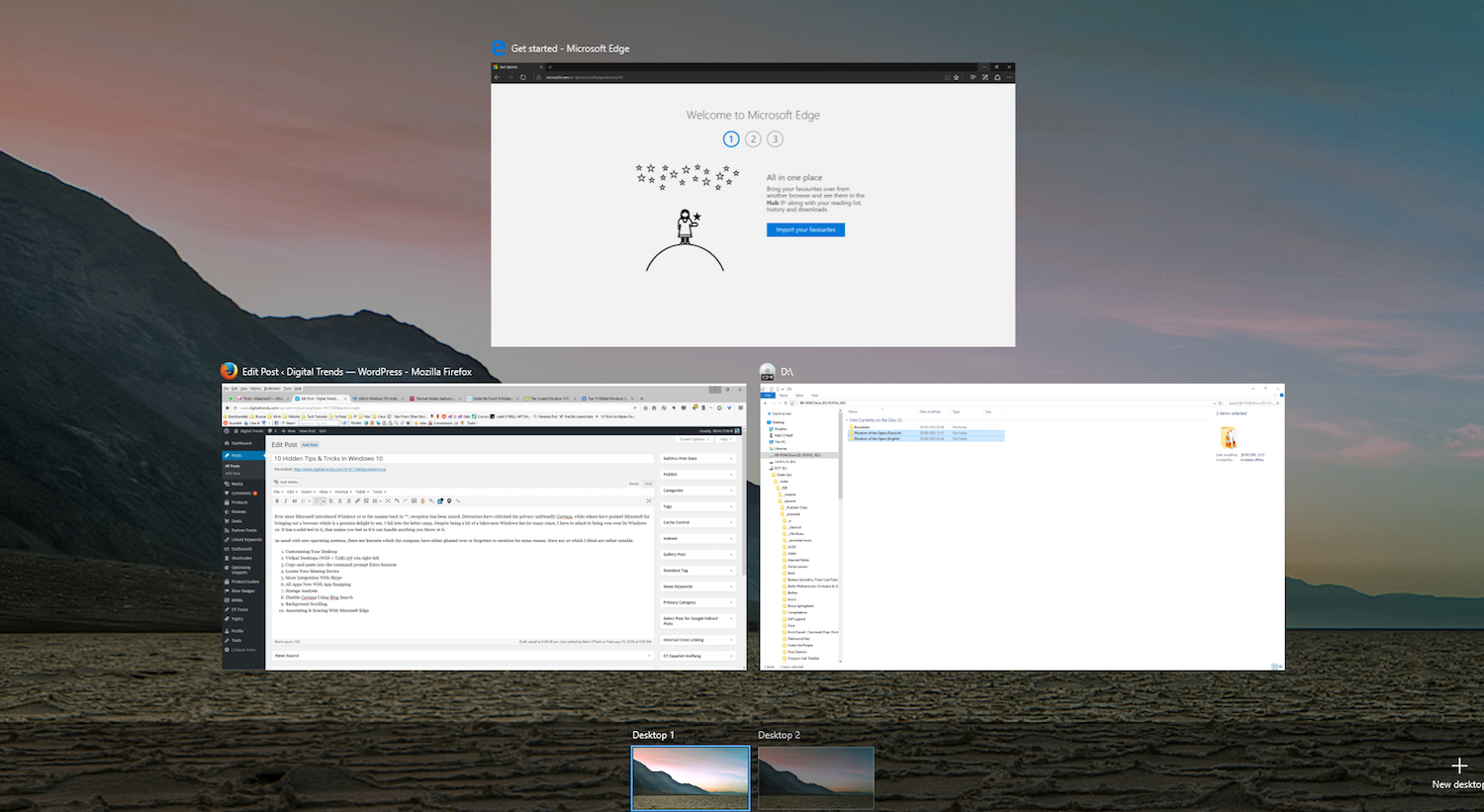This screenshot has height=812, width=1484.
Task: Open the Help dropdown in WordPress
Action: point(725,439)
